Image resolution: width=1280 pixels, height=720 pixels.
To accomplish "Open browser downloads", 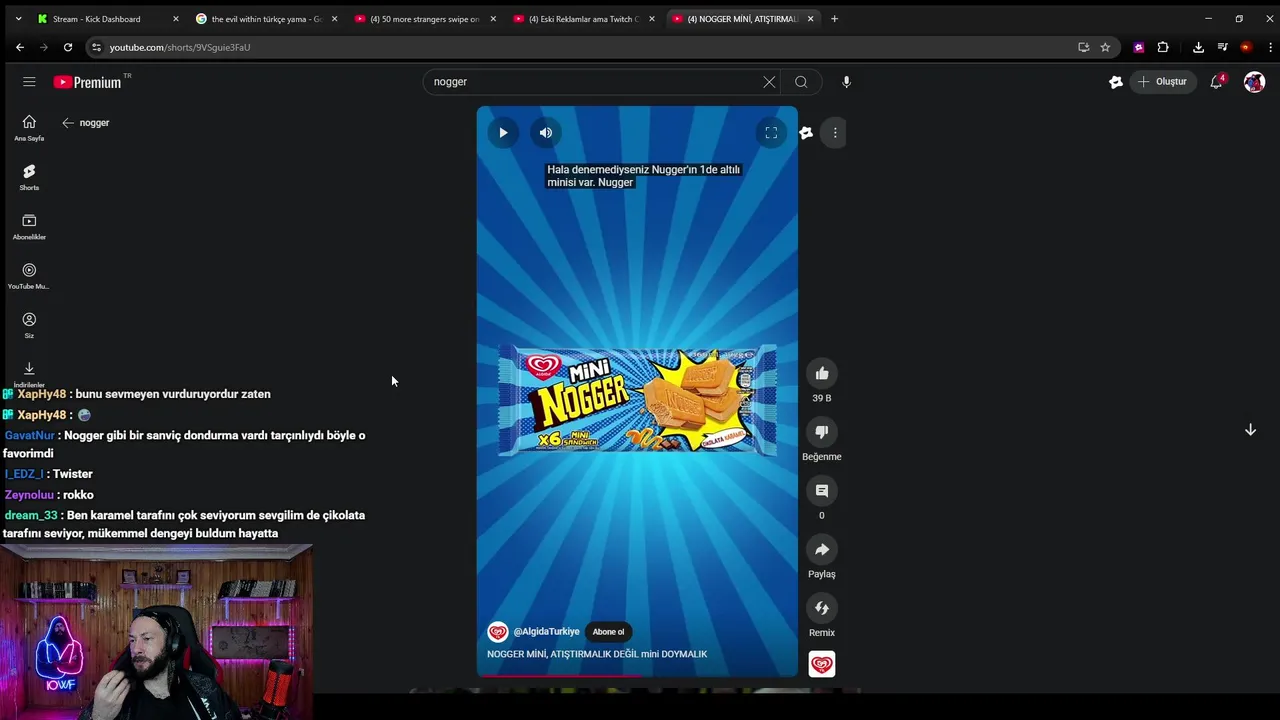I will pos(1198,47).
